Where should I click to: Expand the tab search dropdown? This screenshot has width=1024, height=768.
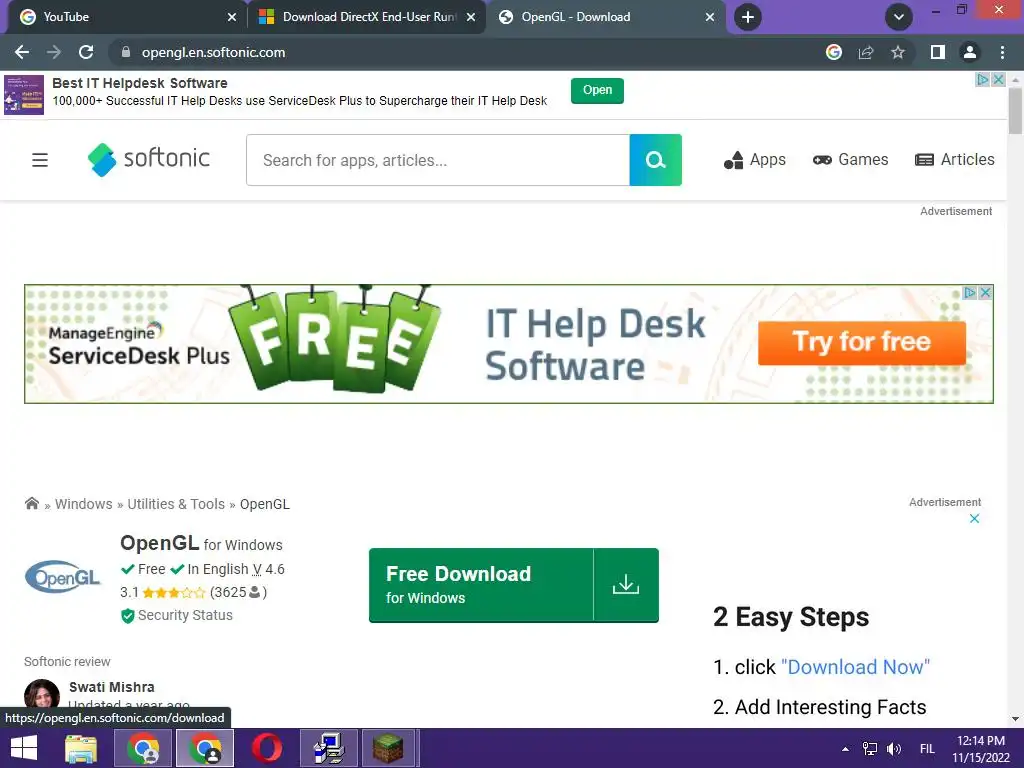[x=899, y=17]
